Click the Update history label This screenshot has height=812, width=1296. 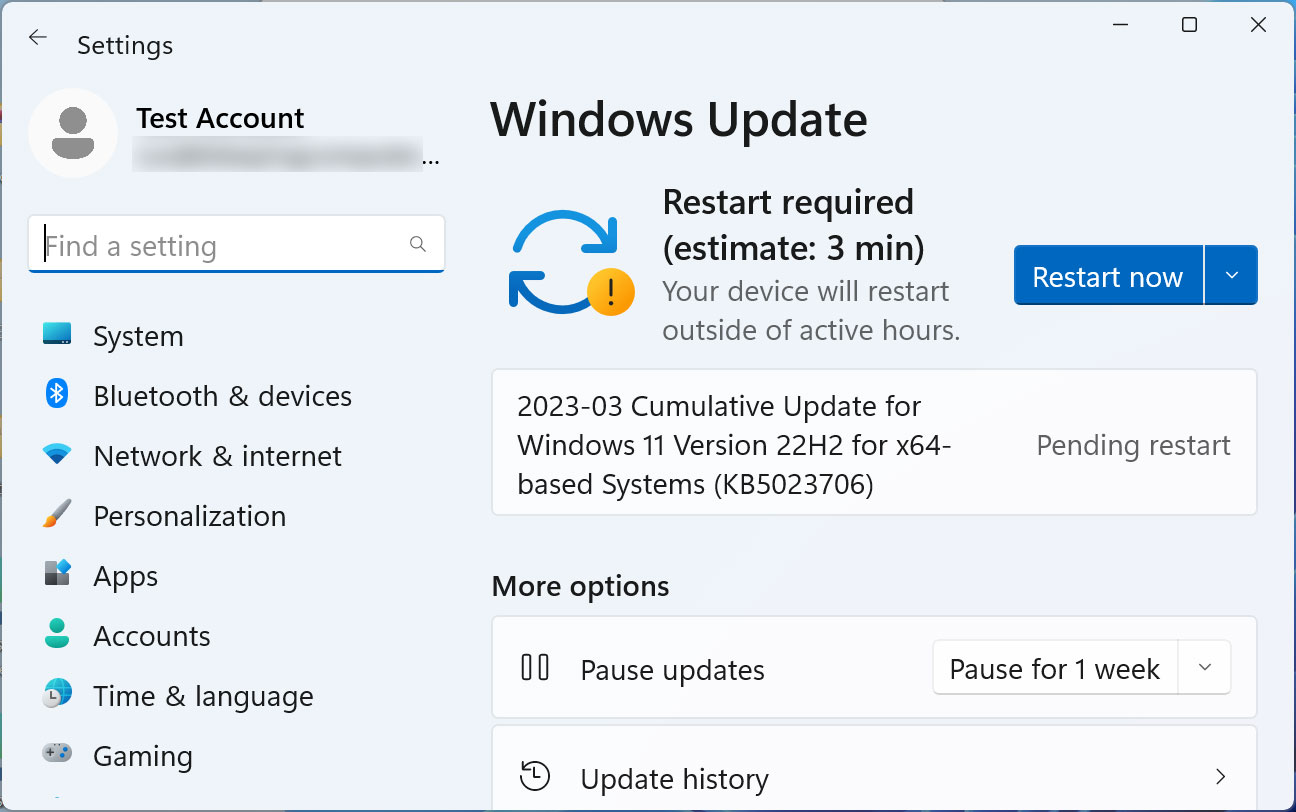pyautogui.click(x=675, y=779)
